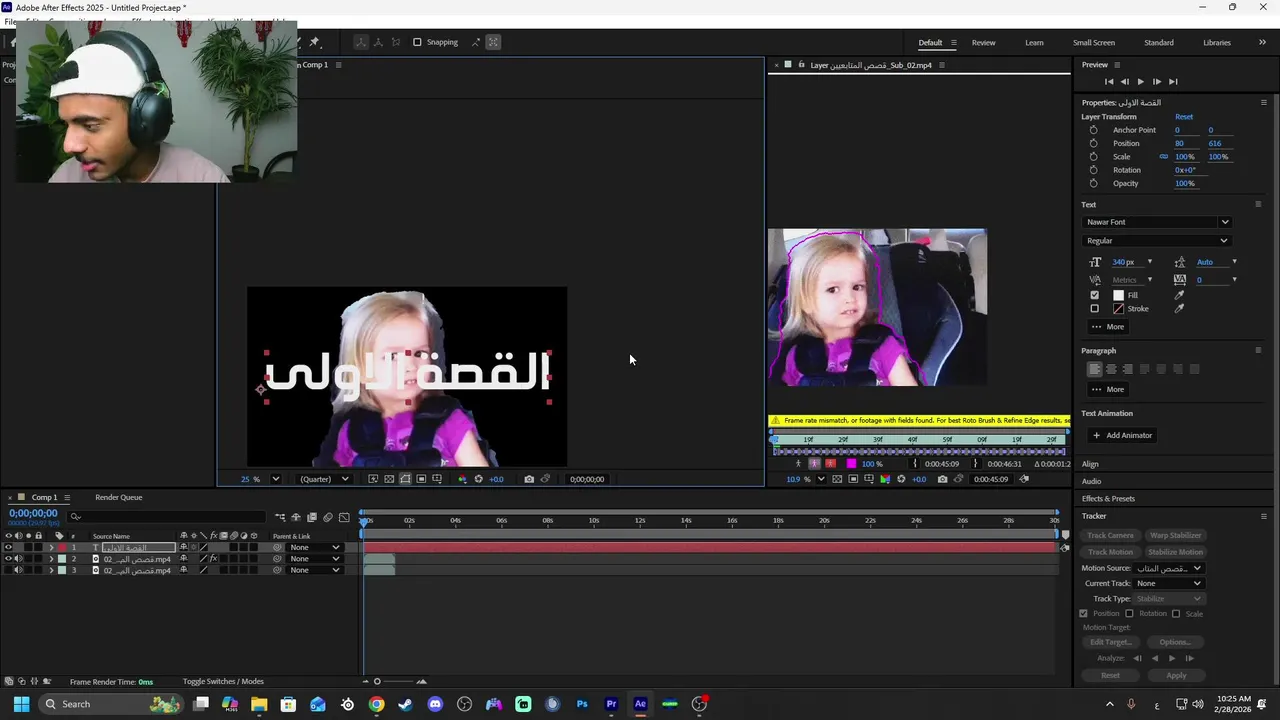Enable Rotation checkbox in Tracker panel
1280x720 pixels.
point(1129,613)
